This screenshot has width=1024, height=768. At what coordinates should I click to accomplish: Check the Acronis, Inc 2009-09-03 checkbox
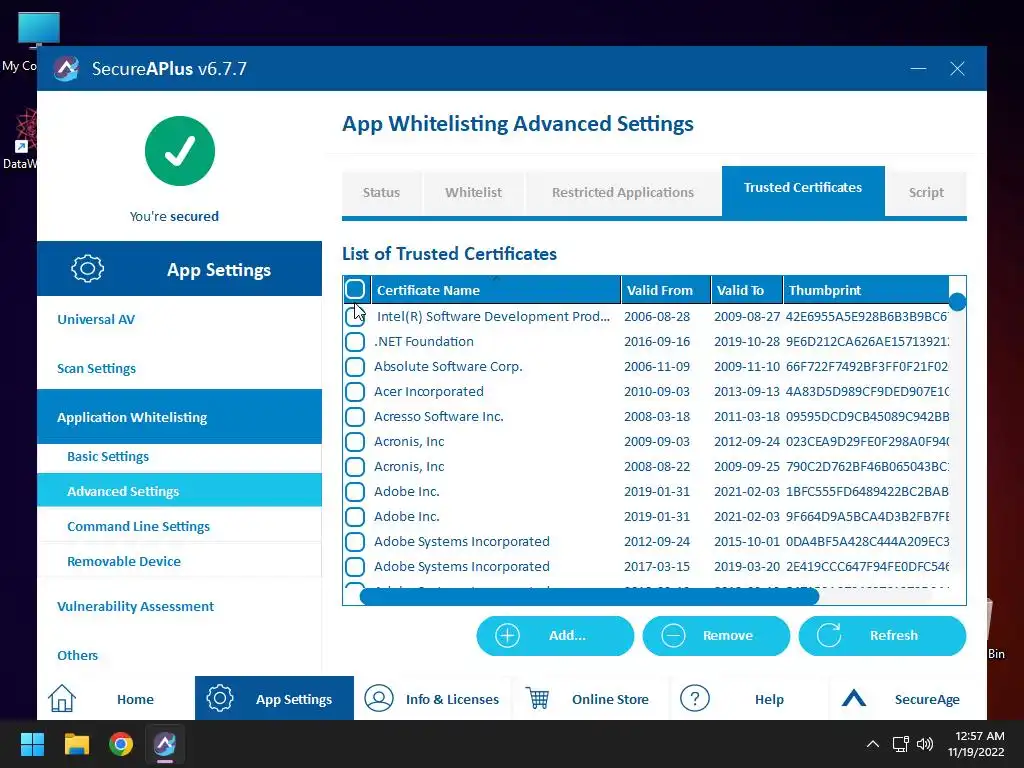[355, 441]
